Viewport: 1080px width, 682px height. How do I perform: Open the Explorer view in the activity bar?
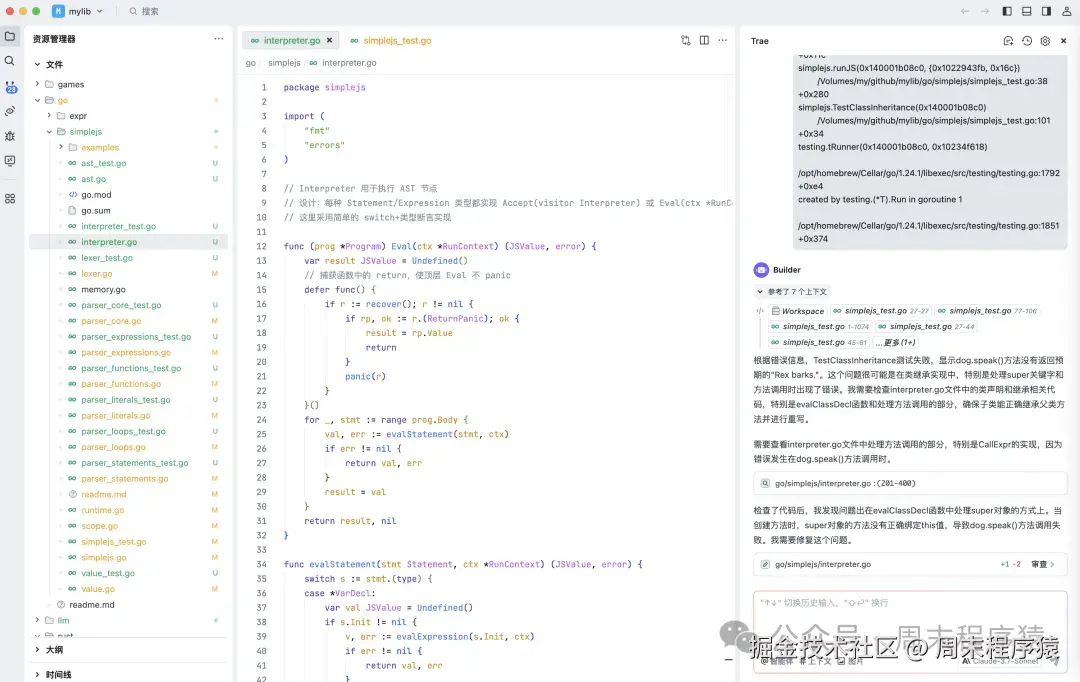pyautogui.click(x=10, y=37)
